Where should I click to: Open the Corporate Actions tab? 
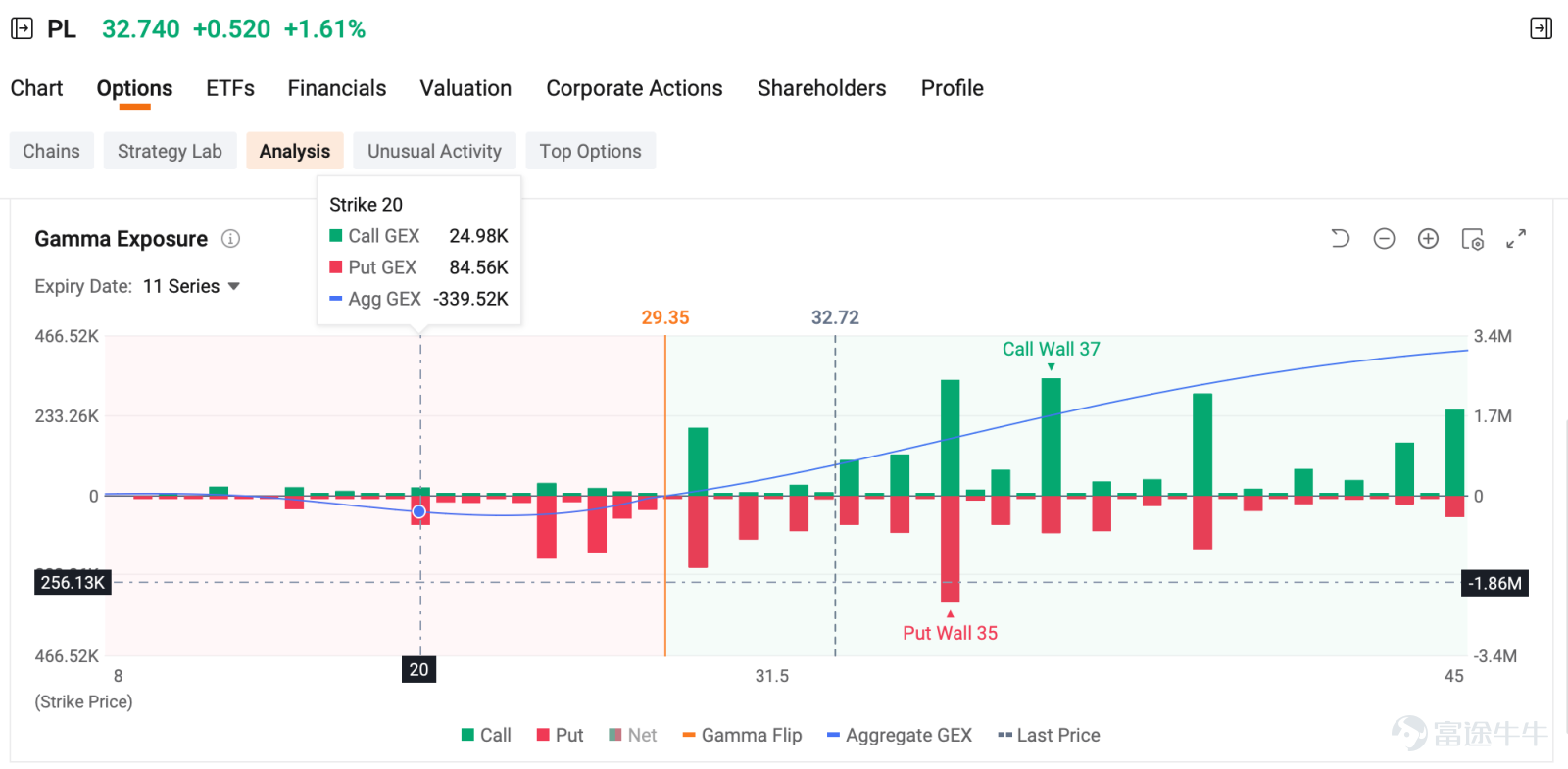[x=634, y=88]
